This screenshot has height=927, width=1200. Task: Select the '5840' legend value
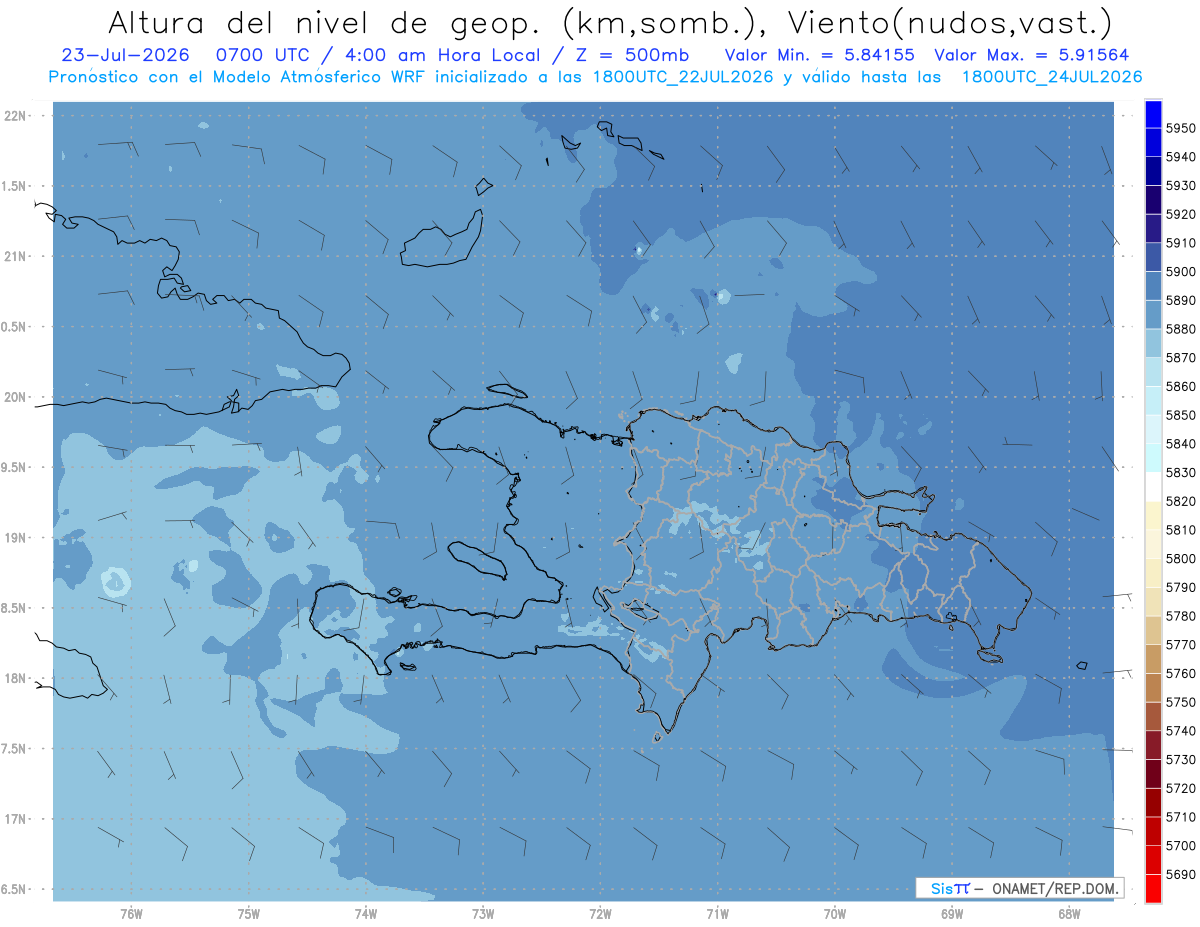coord(1180,444)
